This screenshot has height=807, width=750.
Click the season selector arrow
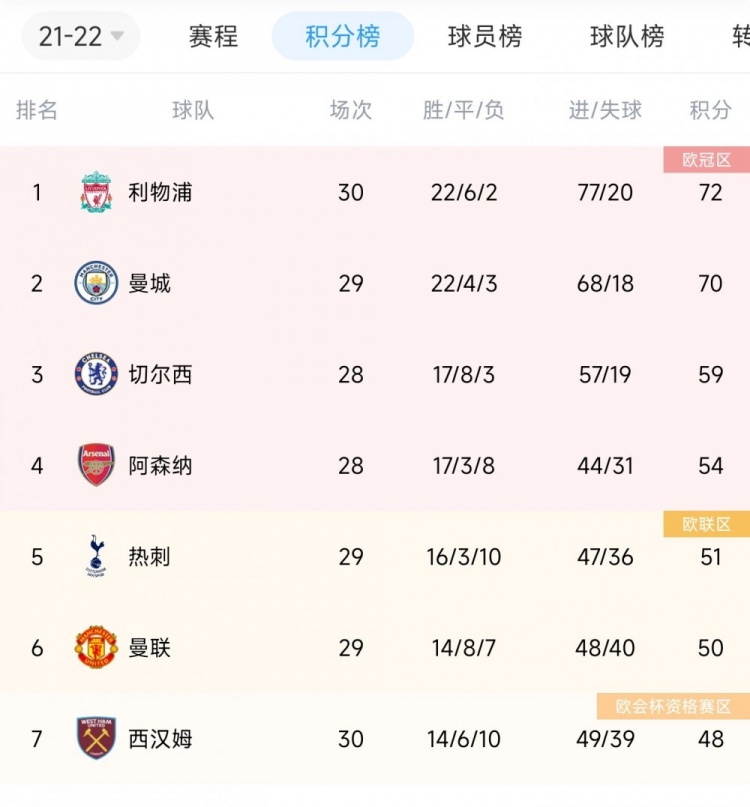pos(117,36)
